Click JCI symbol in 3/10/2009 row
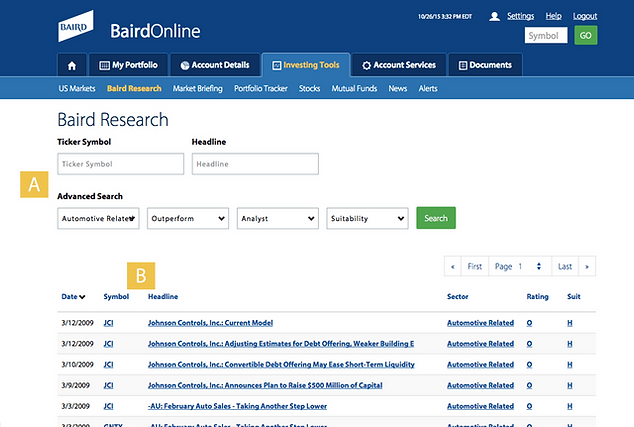The width and height of the screenshot is (634, 427). 108,365
